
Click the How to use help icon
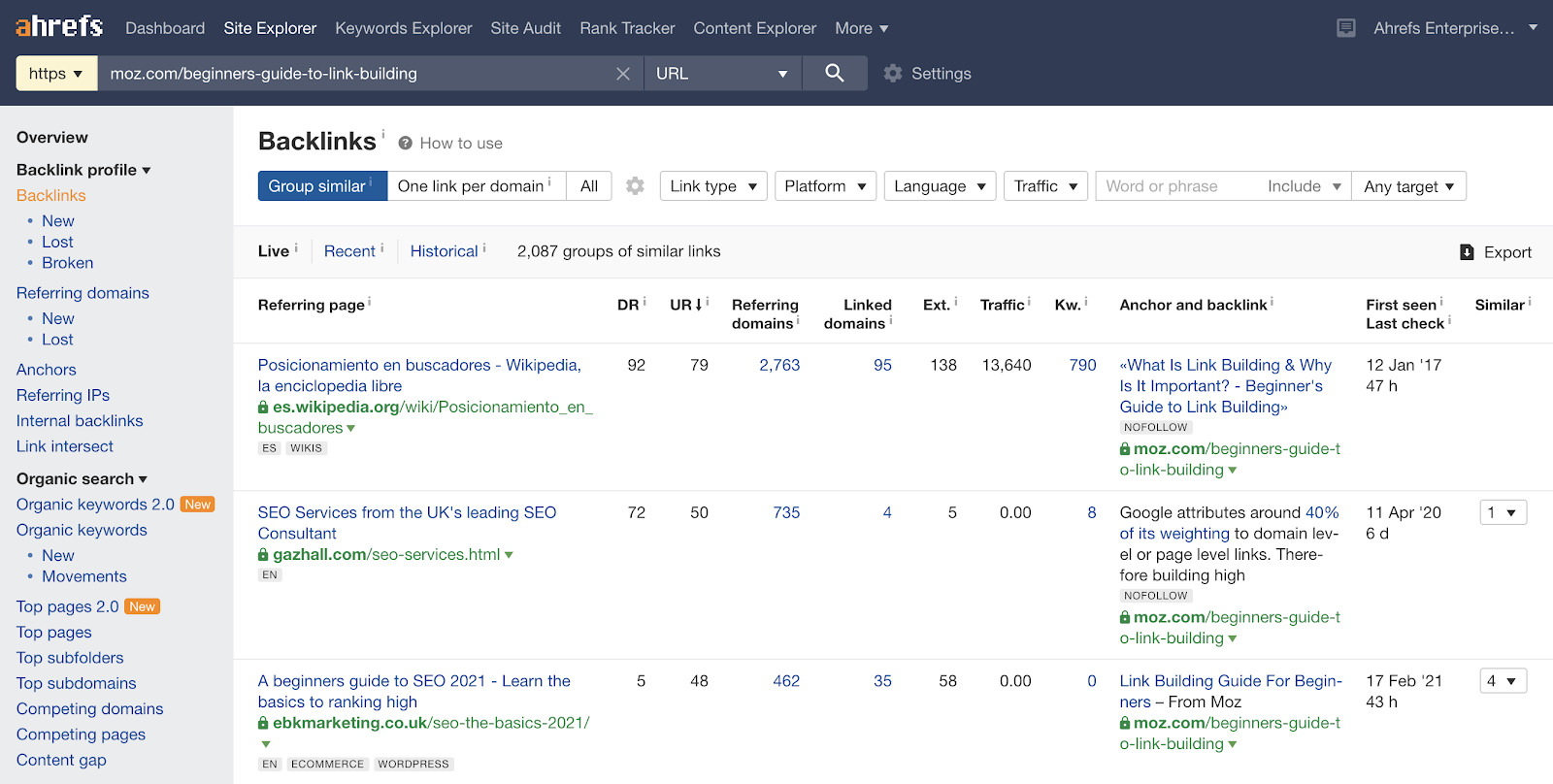click(x=406, y=144)
